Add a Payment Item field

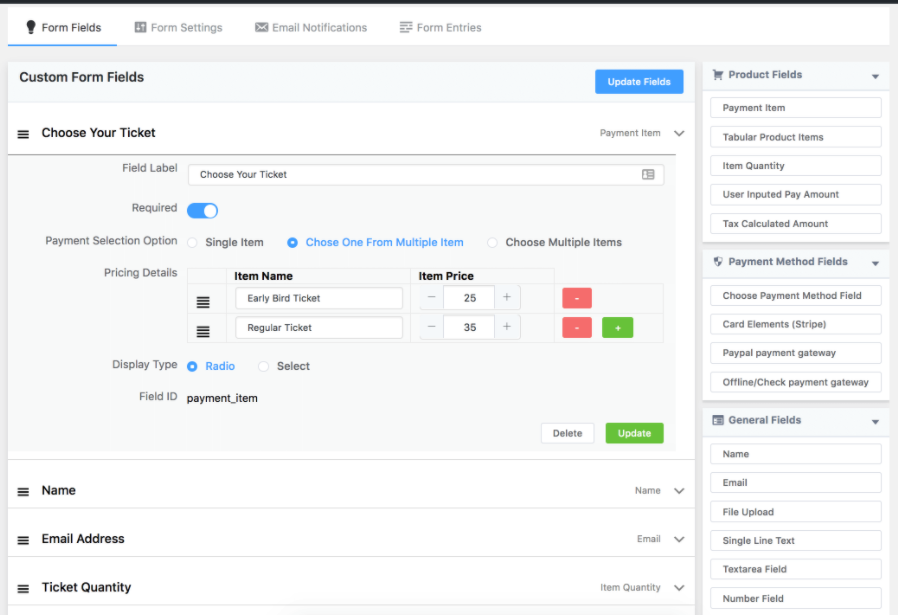click(795, 108)
